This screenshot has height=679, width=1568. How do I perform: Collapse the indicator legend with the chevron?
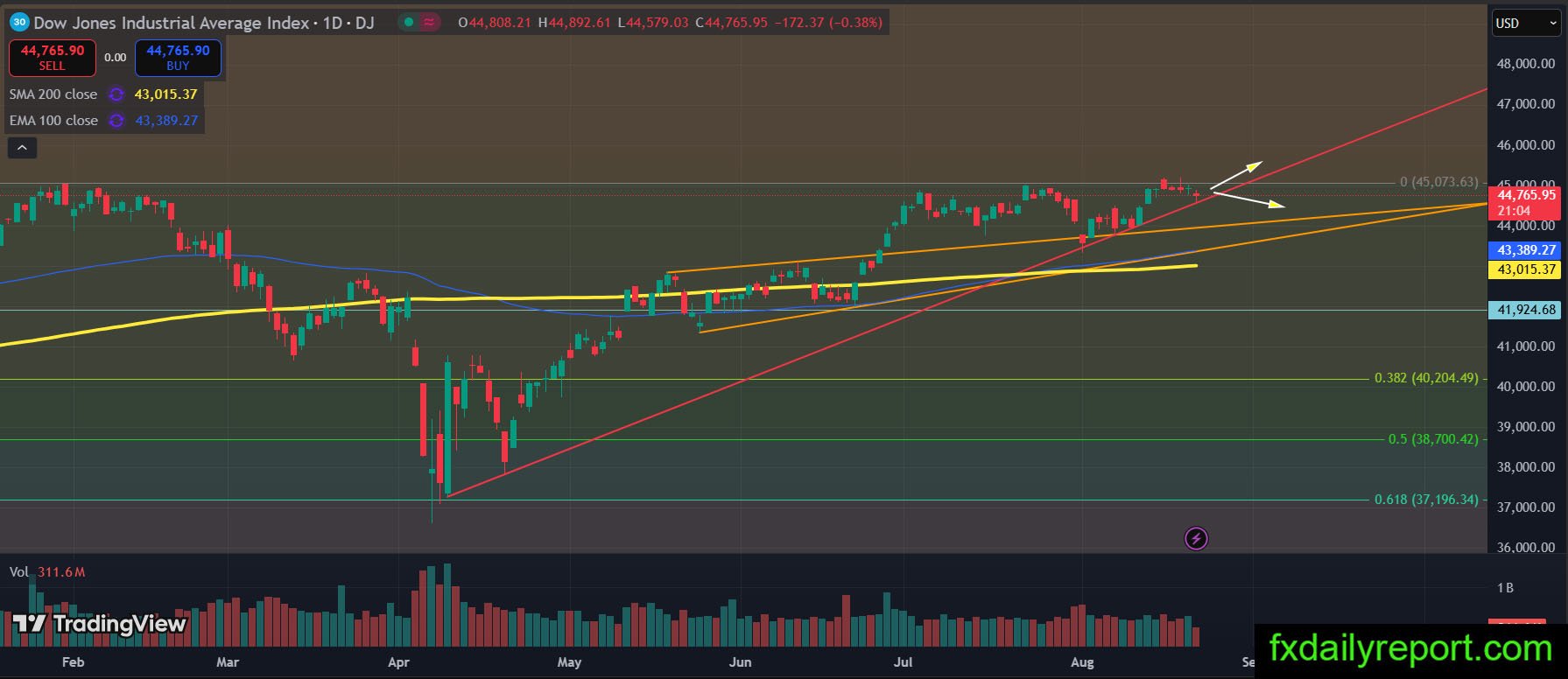(x=22, y=148)
